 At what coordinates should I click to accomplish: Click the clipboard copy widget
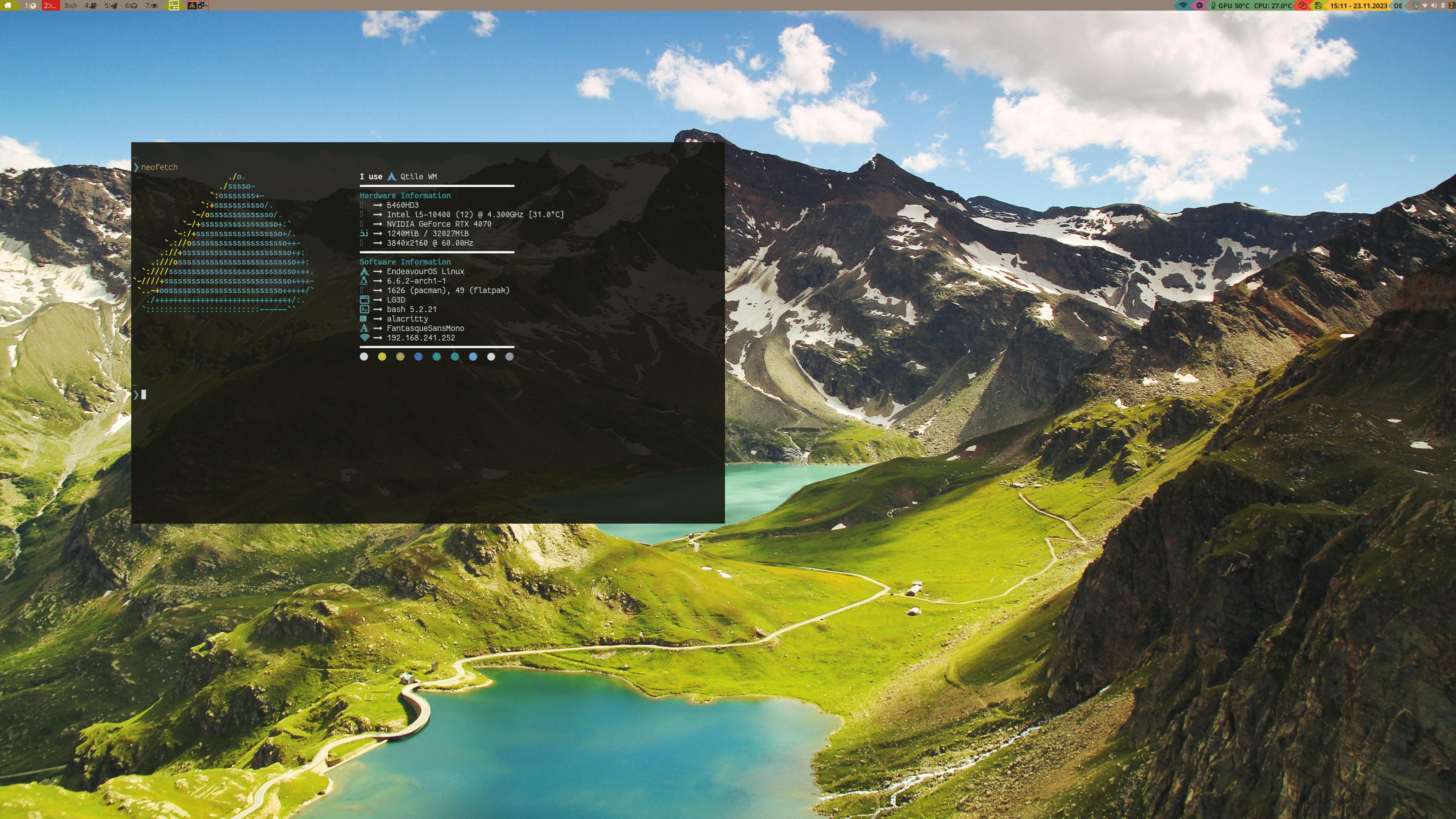pyautogui.click(x=1302, y=6)
